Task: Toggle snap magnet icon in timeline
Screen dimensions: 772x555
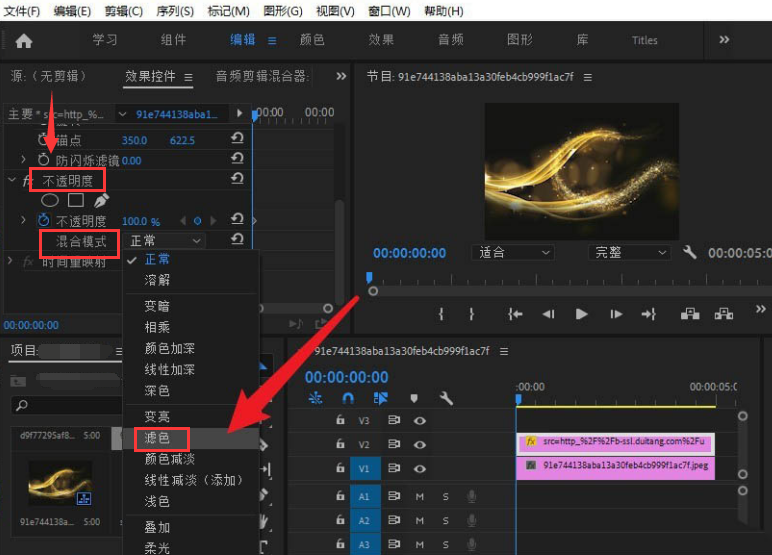Action: click(347, 398)
